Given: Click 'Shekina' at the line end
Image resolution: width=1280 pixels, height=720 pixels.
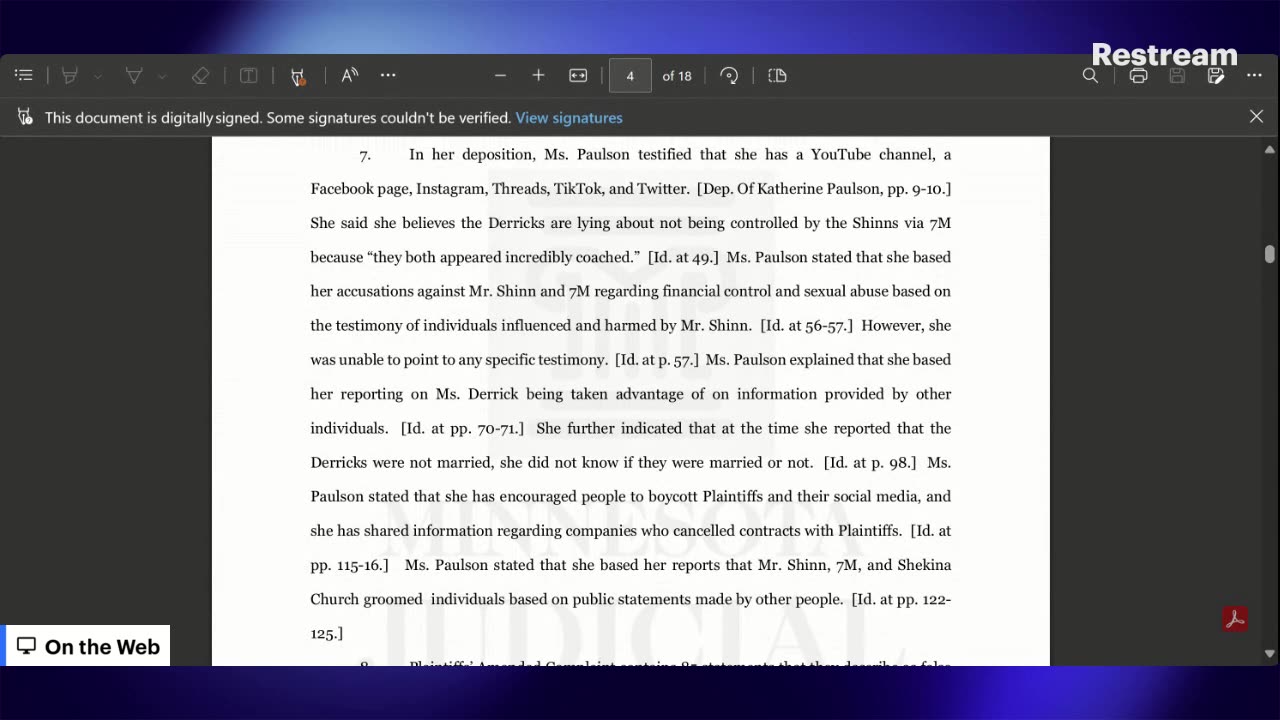Looking at the screenshot, I should pos(925,565).
